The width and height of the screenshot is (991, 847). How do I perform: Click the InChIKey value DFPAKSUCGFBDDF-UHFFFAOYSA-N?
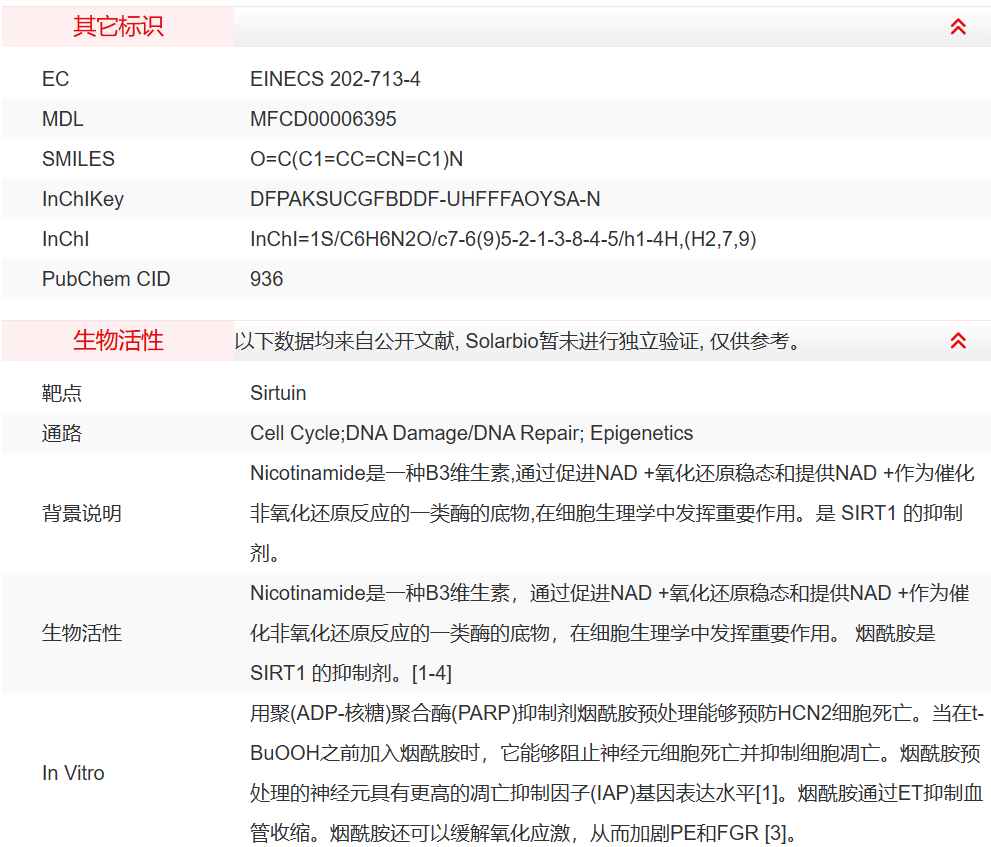click(425, 199)
